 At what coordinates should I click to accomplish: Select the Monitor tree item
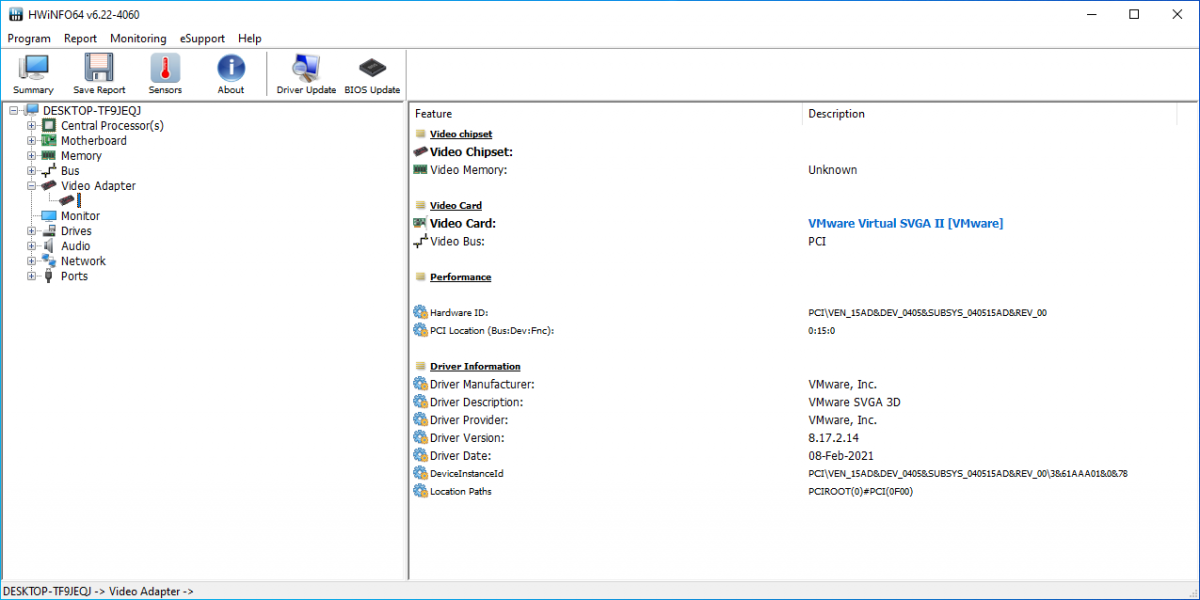[80, 216]
